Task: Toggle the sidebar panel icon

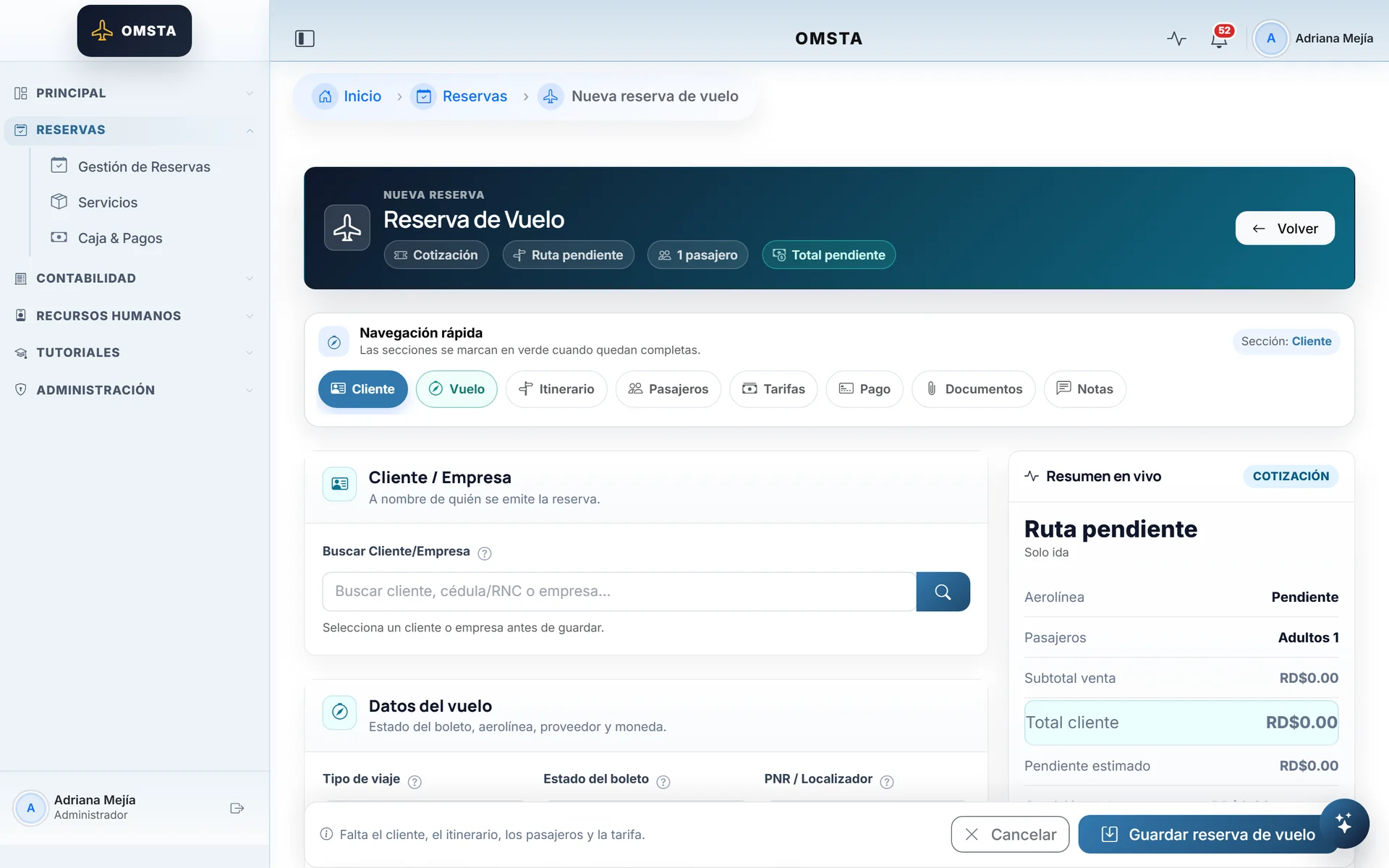Action: [305, 38]
